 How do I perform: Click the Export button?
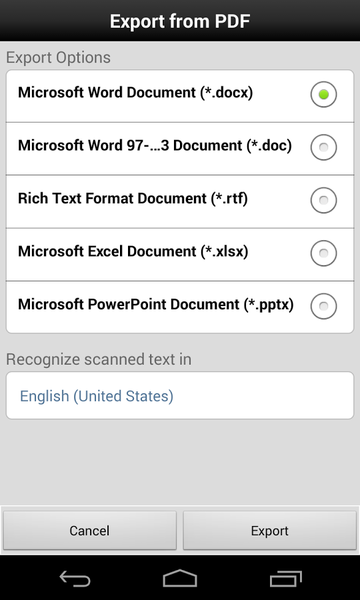pos(270,530)
